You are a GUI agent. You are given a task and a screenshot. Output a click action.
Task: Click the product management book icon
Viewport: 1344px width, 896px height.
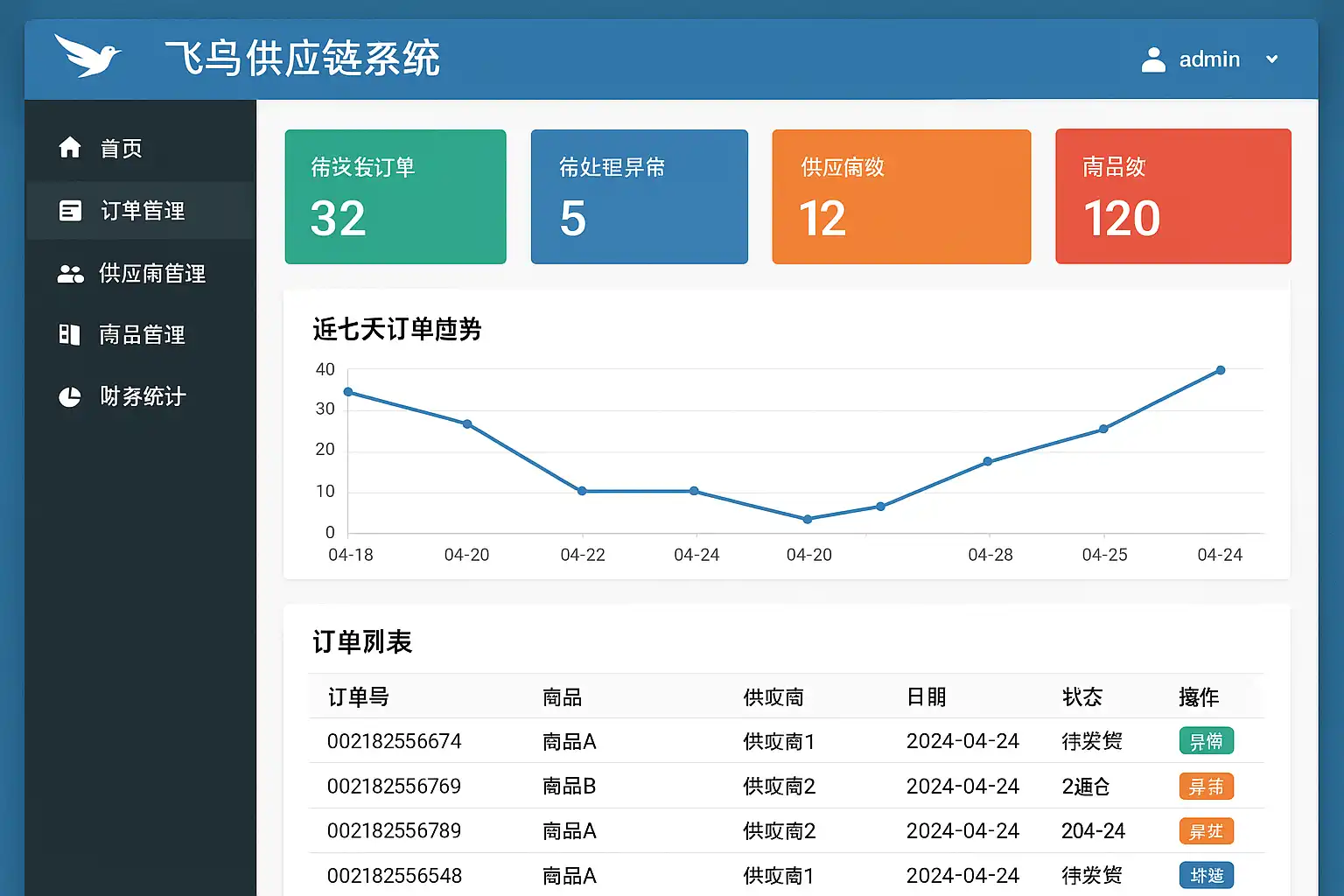pos(69,334)
